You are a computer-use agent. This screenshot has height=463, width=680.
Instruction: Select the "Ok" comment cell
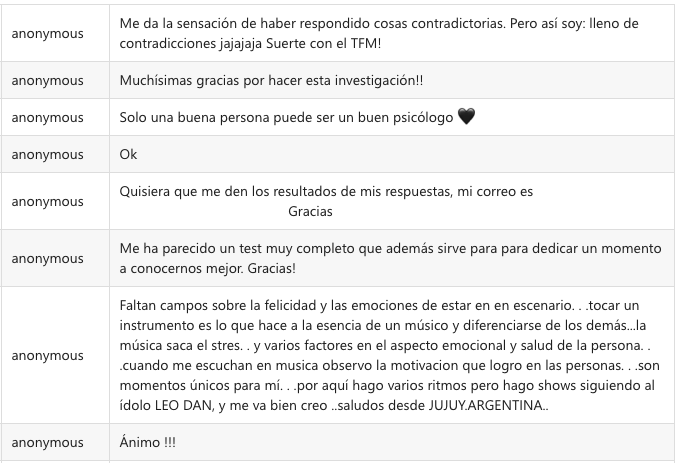click(x=128, y=155)
